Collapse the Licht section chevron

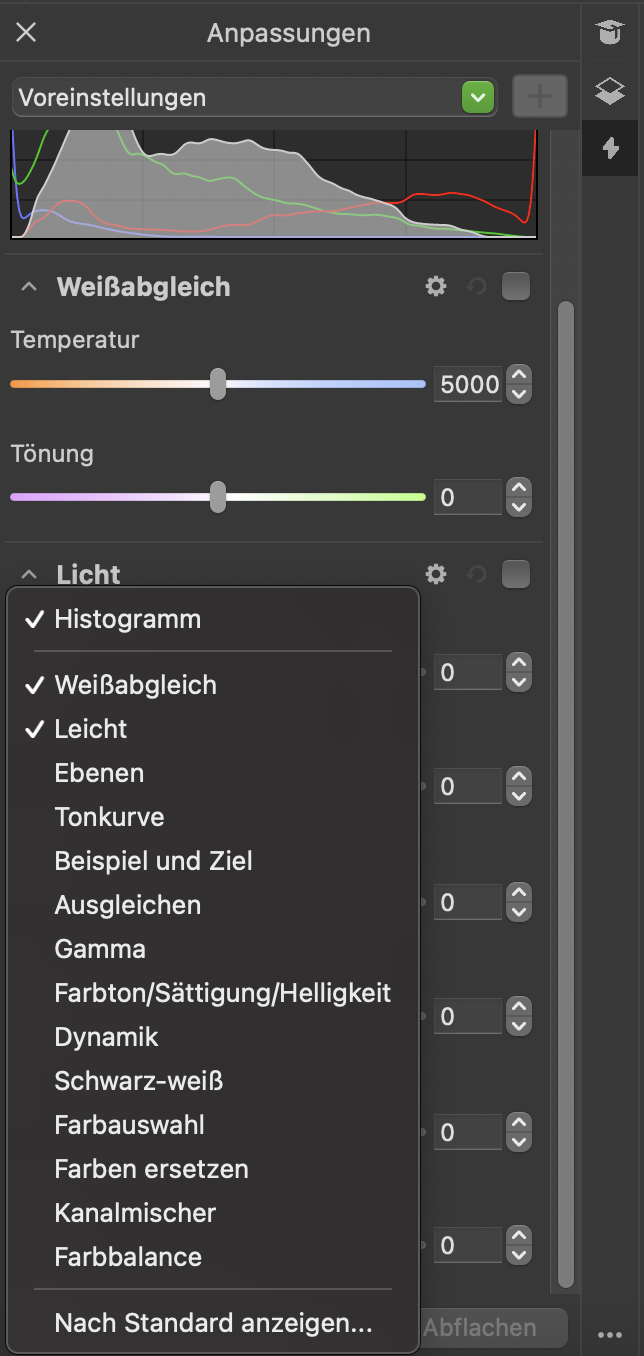point(29,574)
